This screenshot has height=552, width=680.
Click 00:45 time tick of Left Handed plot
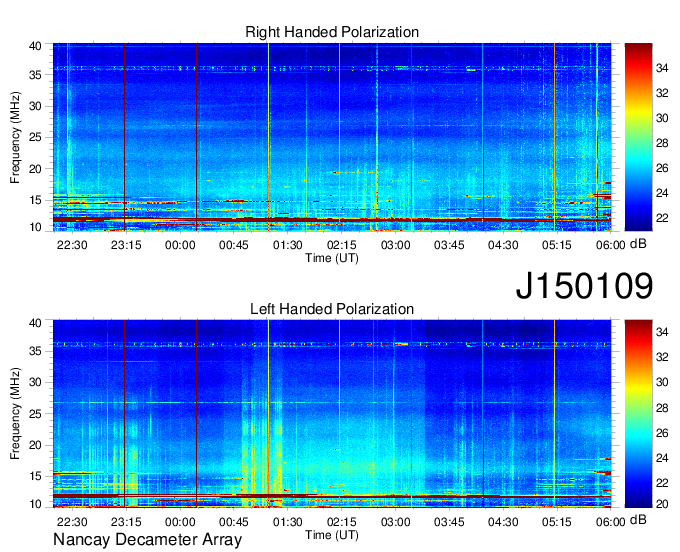coord(234,522)
